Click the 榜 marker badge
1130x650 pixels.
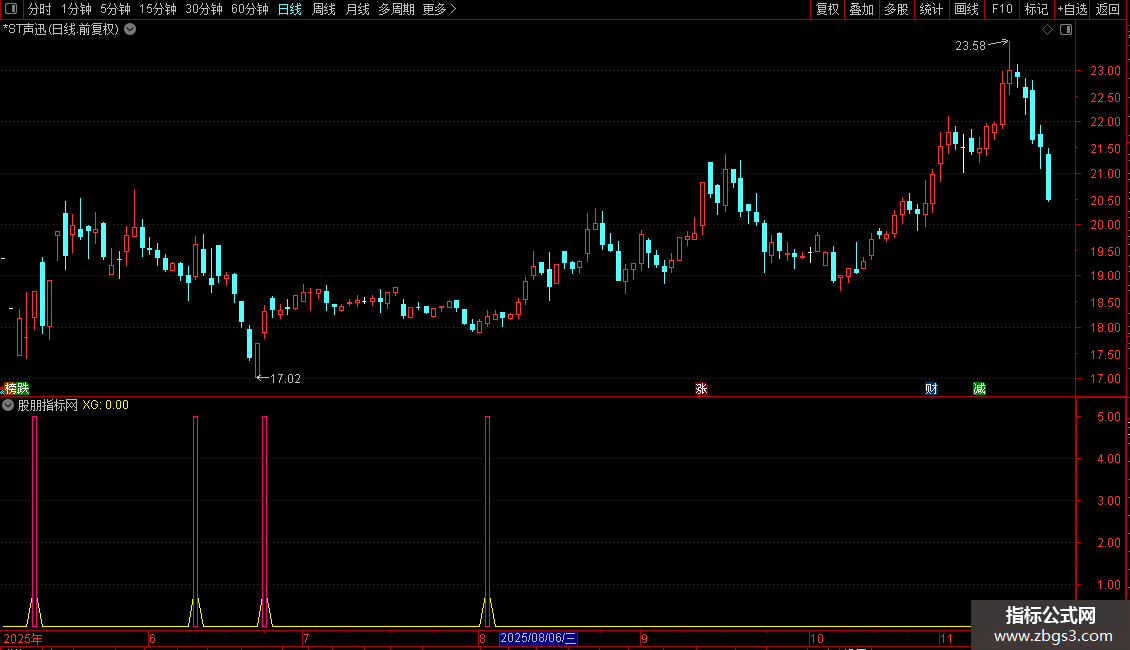coord(9,388)
